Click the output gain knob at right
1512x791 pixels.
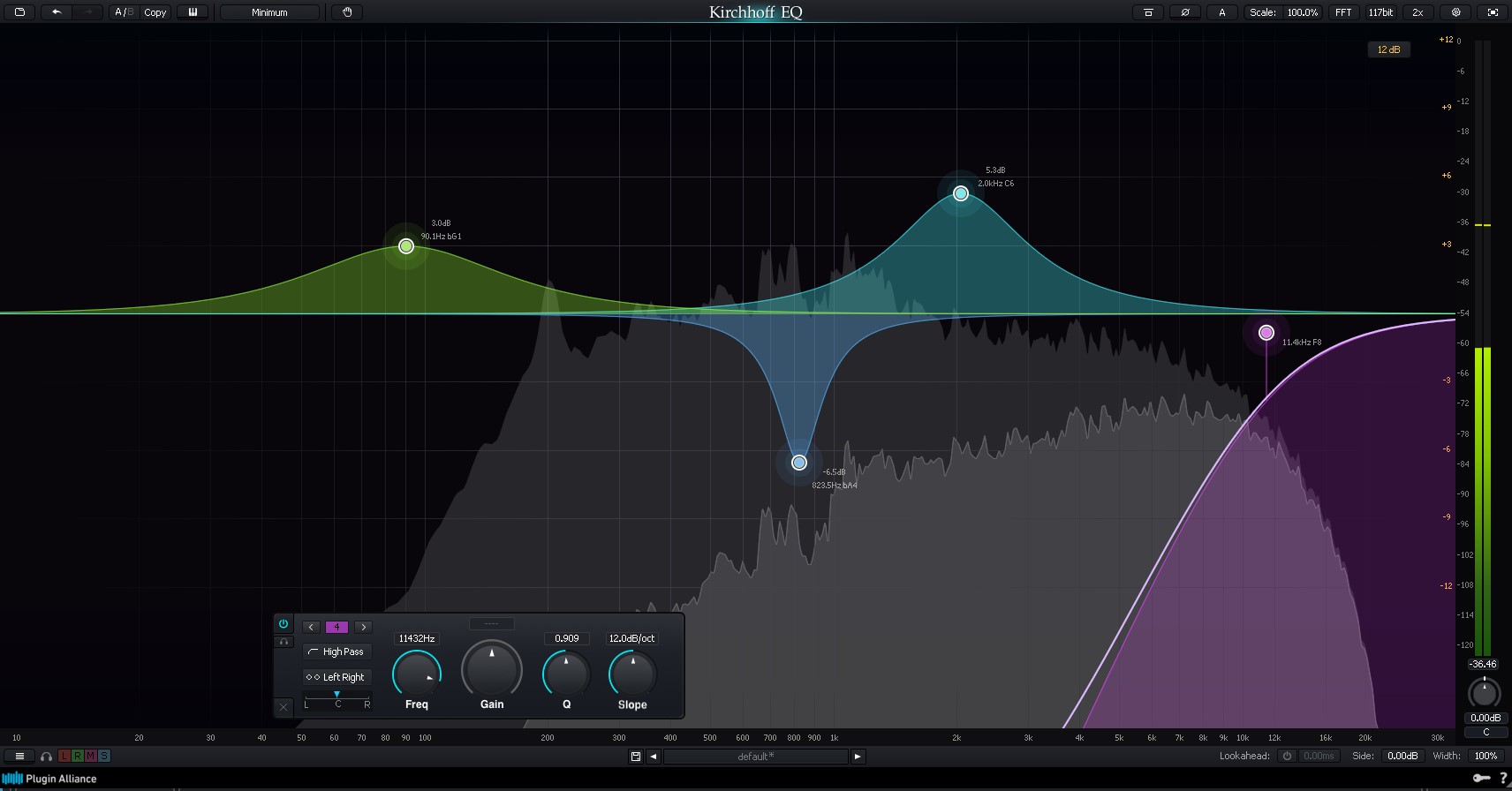pos(1484,693)
